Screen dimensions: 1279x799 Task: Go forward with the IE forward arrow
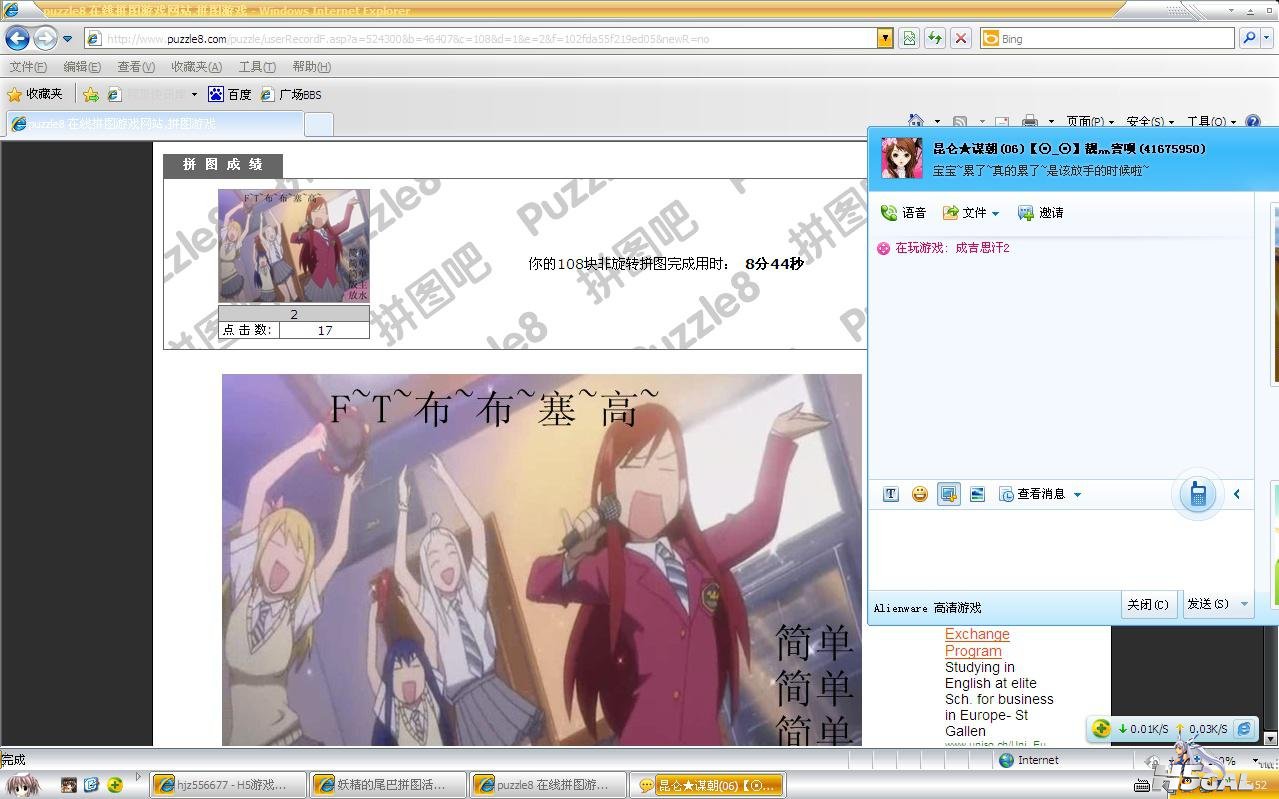(45, 39)
